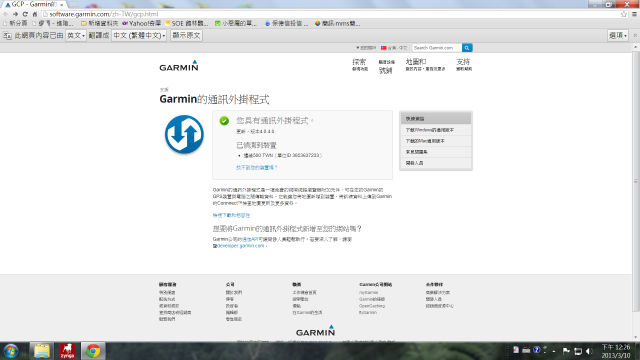Viewport: 640px width, 360px height.
Task: Open the target language 中文 (繁體中文) dropdown
Action: [139, 36]
